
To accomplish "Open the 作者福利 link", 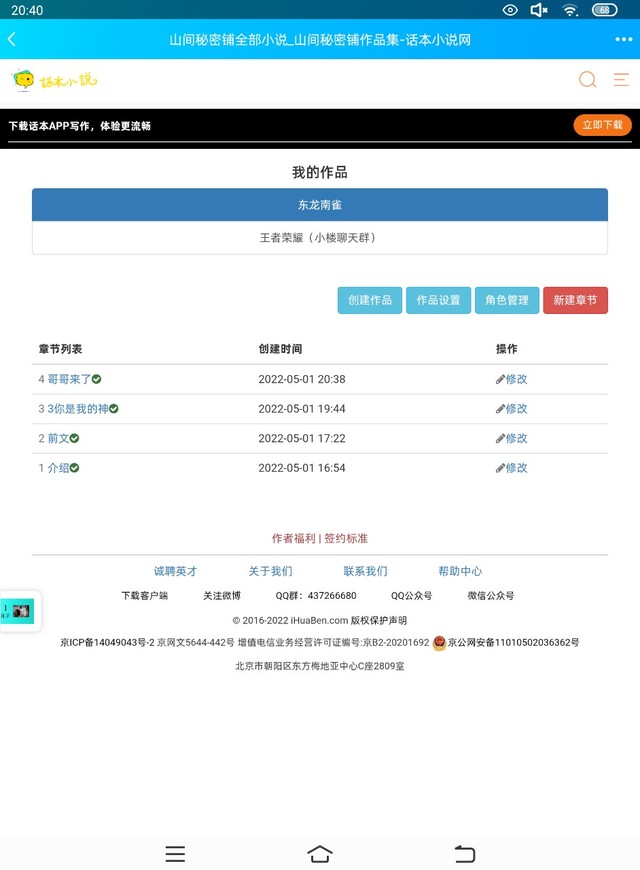I will (293, 538).
